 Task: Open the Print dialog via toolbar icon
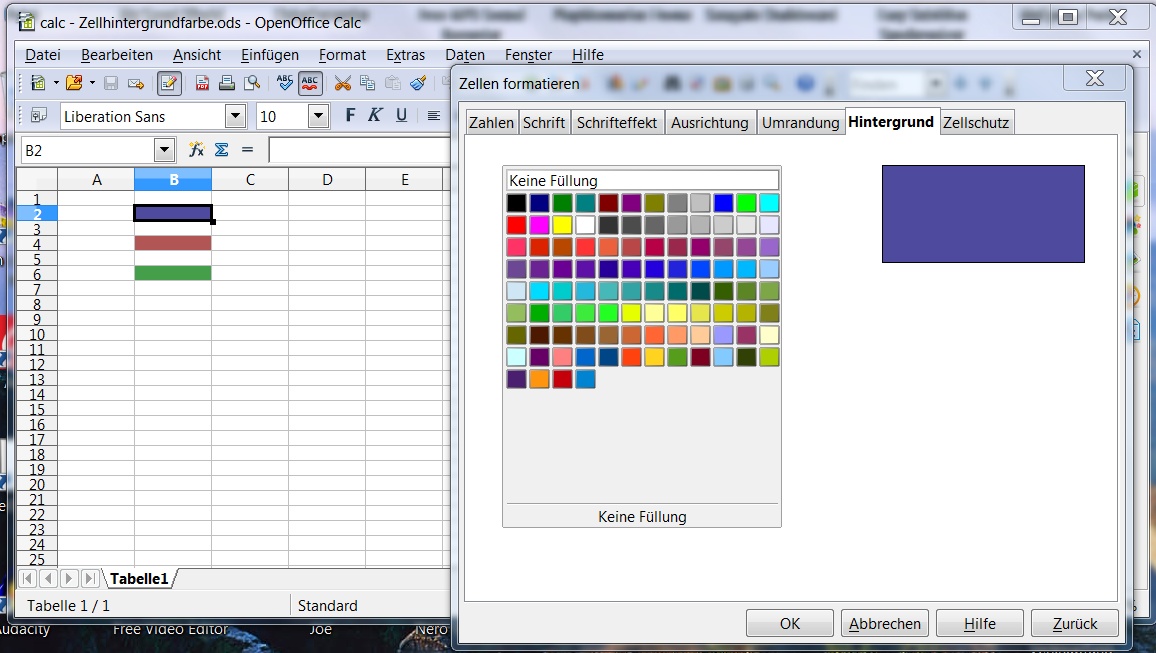228,85
